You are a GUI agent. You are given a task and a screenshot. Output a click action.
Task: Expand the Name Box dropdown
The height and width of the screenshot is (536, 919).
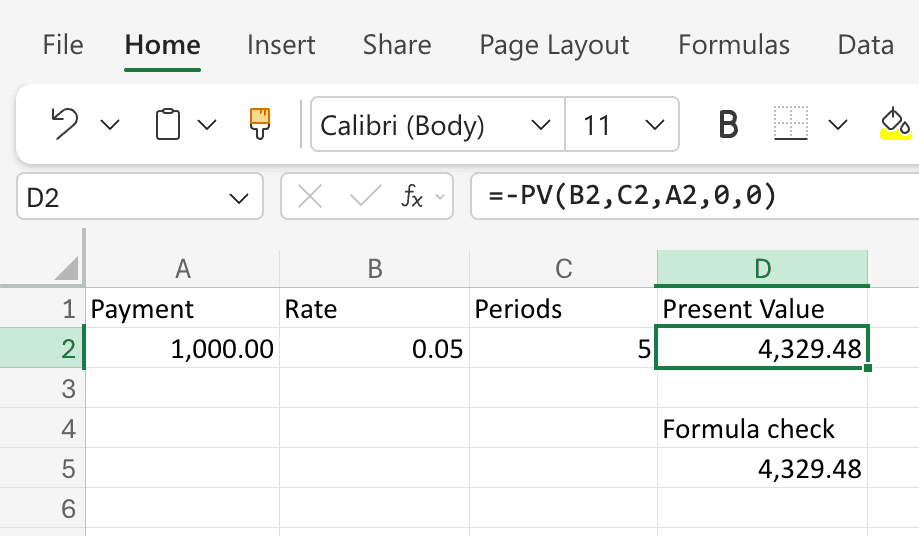(x=240, y=198)
